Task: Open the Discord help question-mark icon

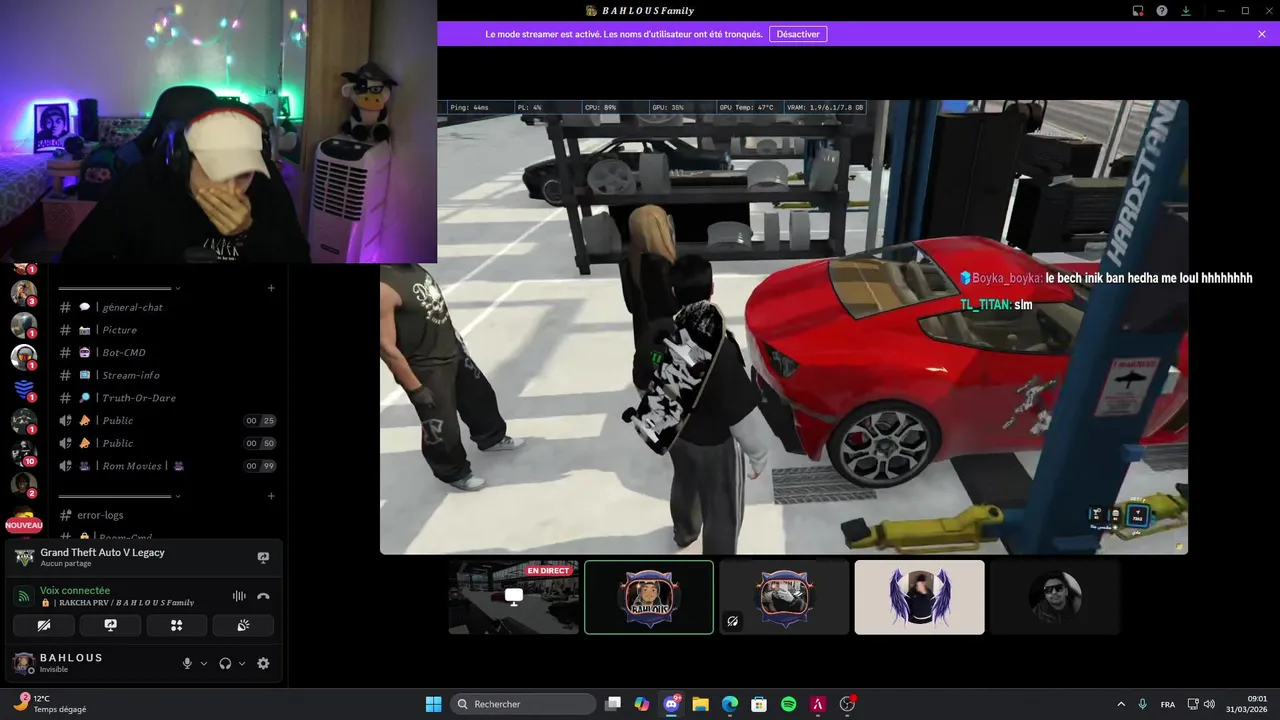Action: tap(1162, 11)
